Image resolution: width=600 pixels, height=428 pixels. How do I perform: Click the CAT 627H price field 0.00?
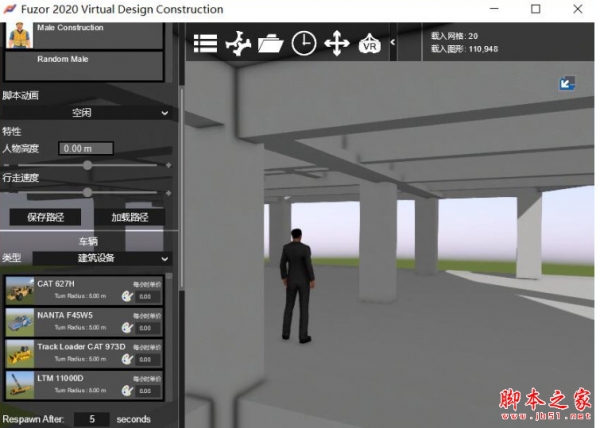pyautogui.click(x=147, y=296)
